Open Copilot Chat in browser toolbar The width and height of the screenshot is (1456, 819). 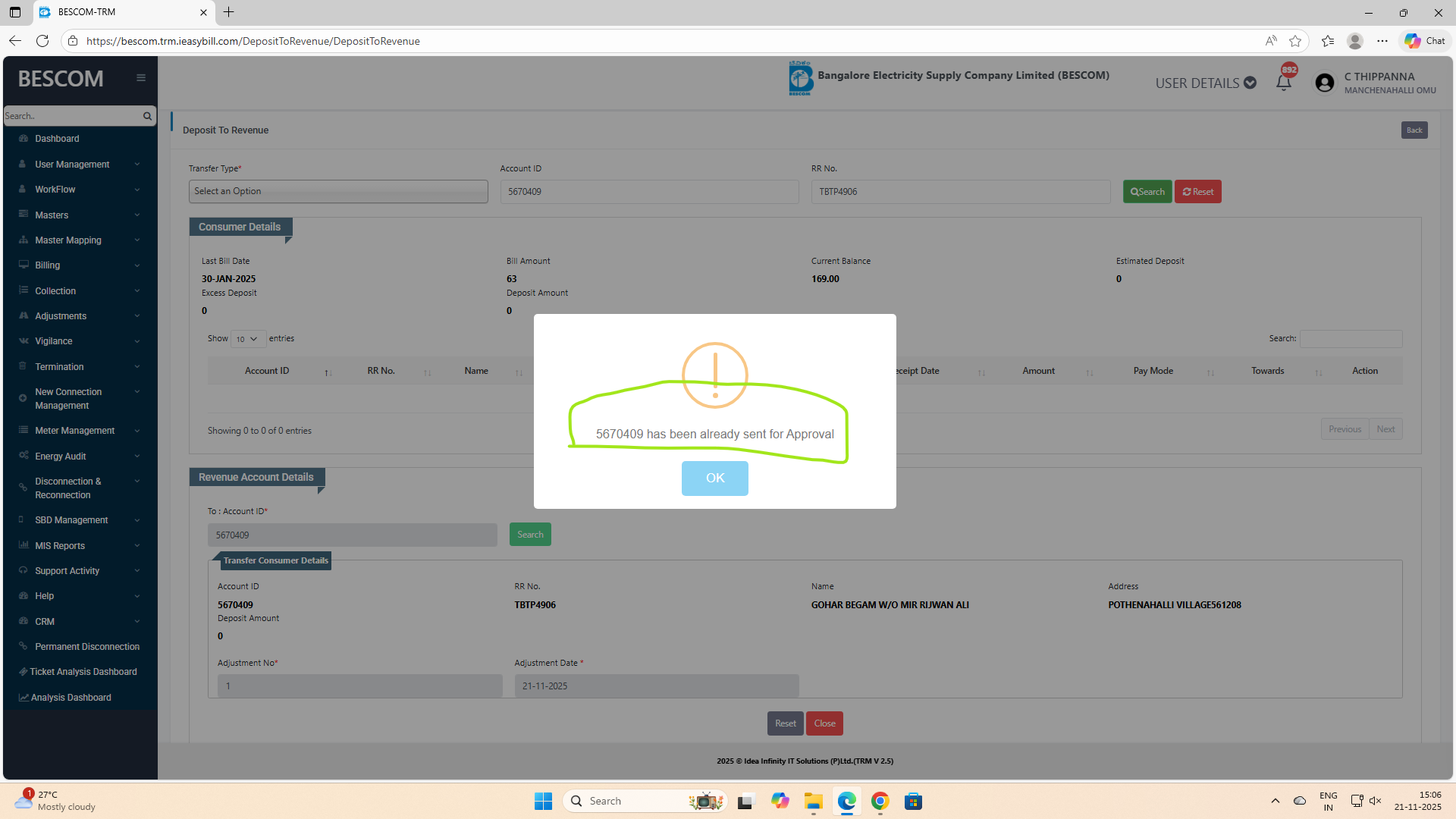pyautogui.click(x=1425, y=41)
